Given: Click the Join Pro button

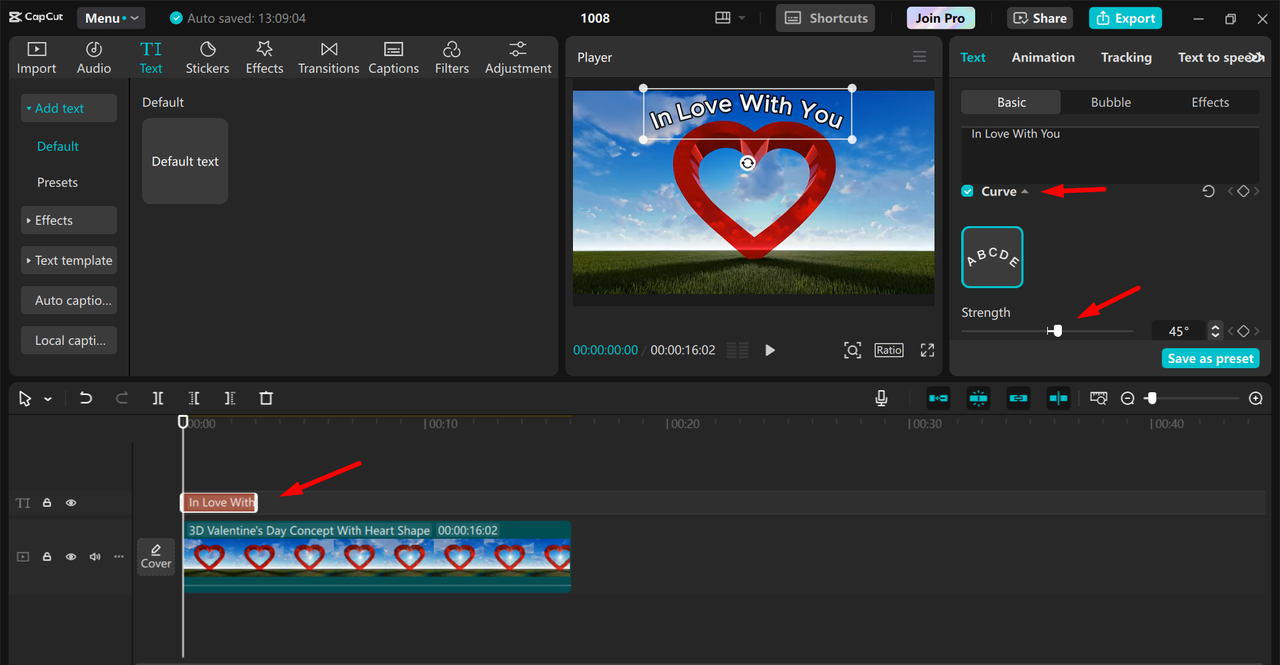Looking at the screenshot, I should point(940,18).
